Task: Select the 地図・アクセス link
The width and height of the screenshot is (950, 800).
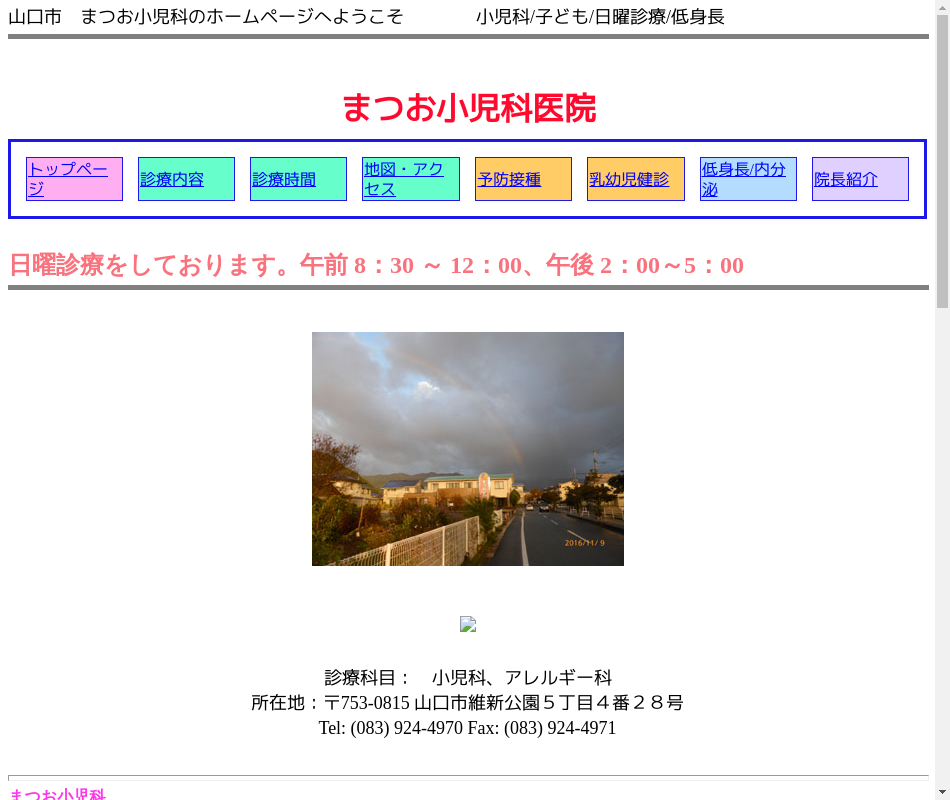Action: click(x=403, y=179)
